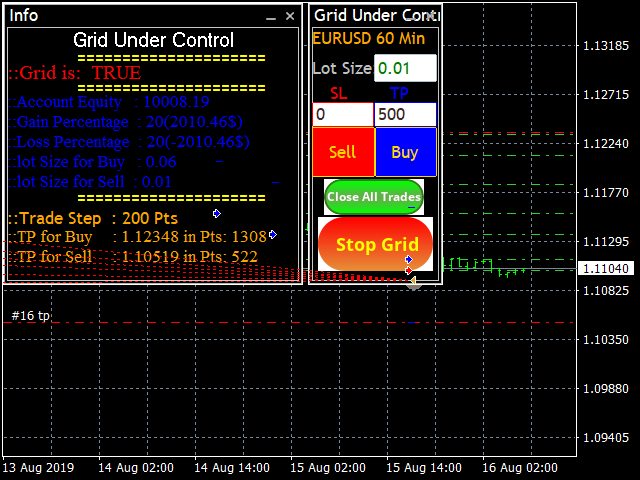Viewport: 640px width, 480px height.
Task: Click the SL label above the stop-loss field
Action: [339, 94]
